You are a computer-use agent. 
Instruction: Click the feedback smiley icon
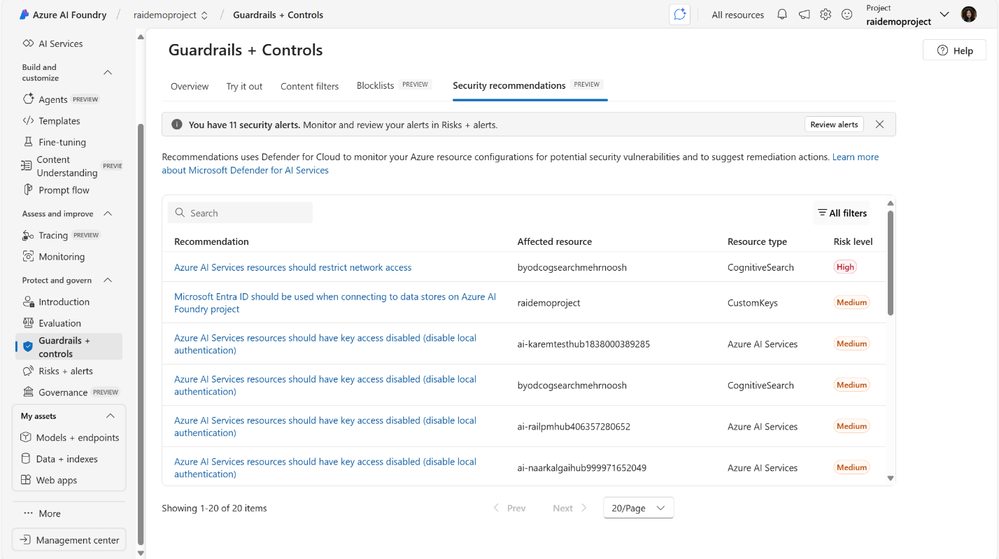(x=847, y=15)
